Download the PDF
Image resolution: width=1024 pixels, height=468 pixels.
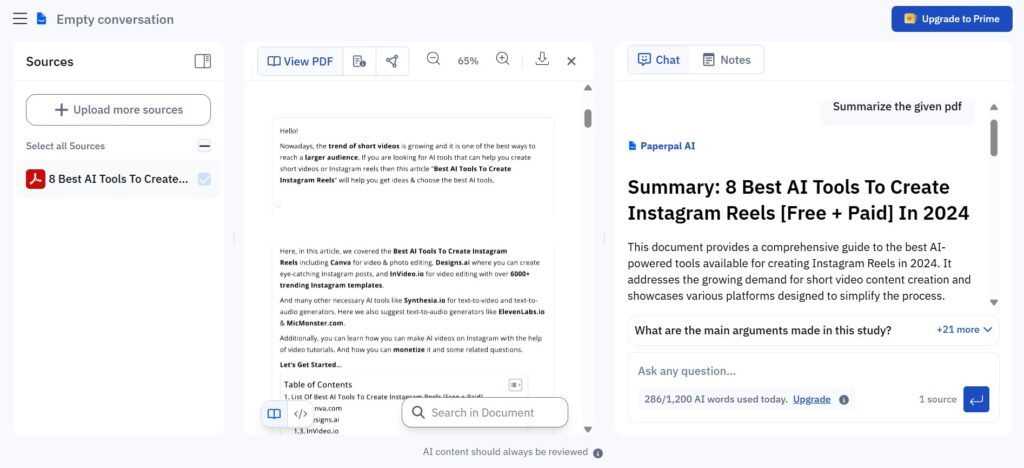point(541,59)
